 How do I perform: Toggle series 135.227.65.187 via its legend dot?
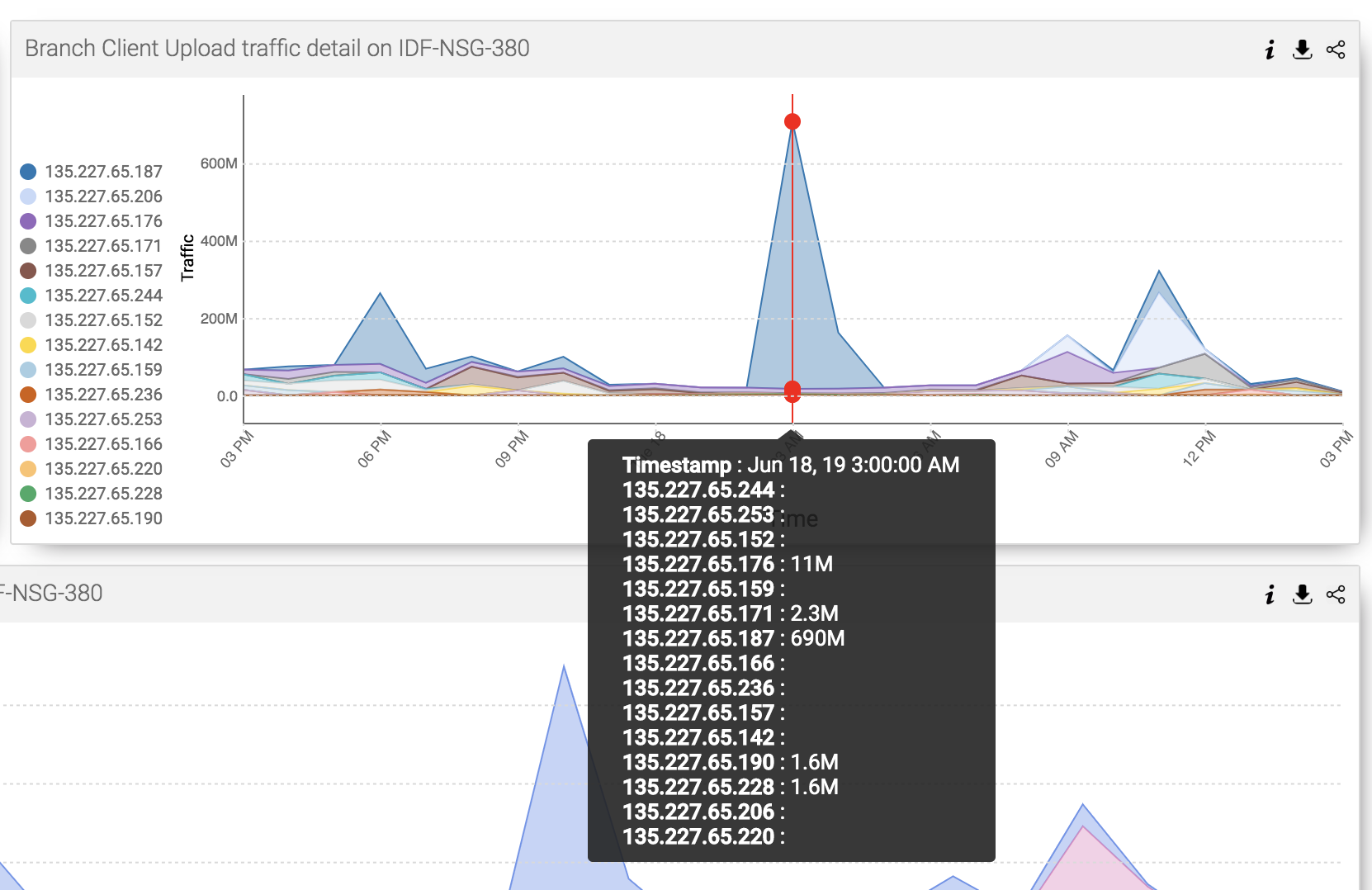pos(27,171)
